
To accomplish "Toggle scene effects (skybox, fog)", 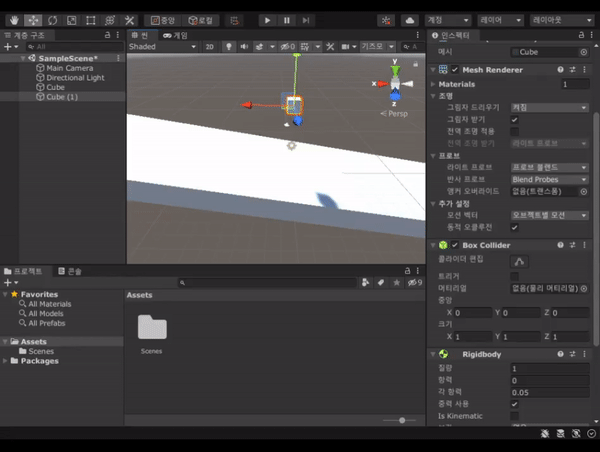I will [x=259, y=47].
